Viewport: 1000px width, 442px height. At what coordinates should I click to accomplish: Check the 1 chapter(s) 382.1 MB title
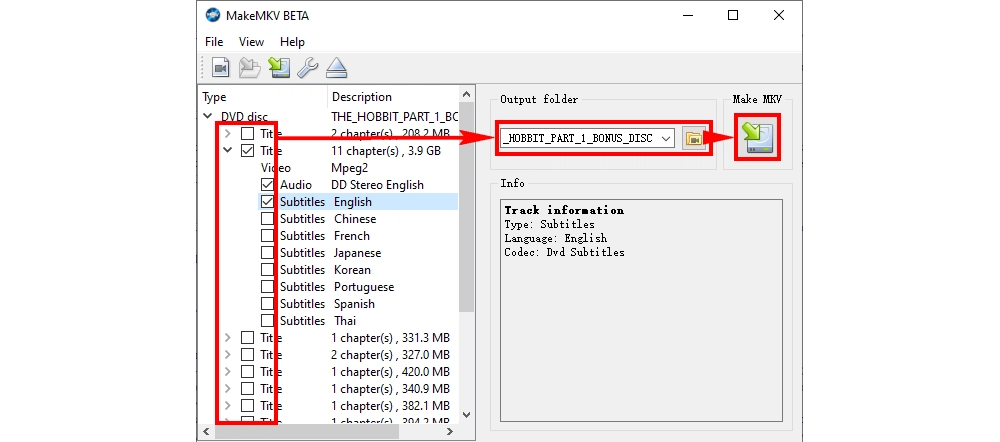(x=247, y=406)
